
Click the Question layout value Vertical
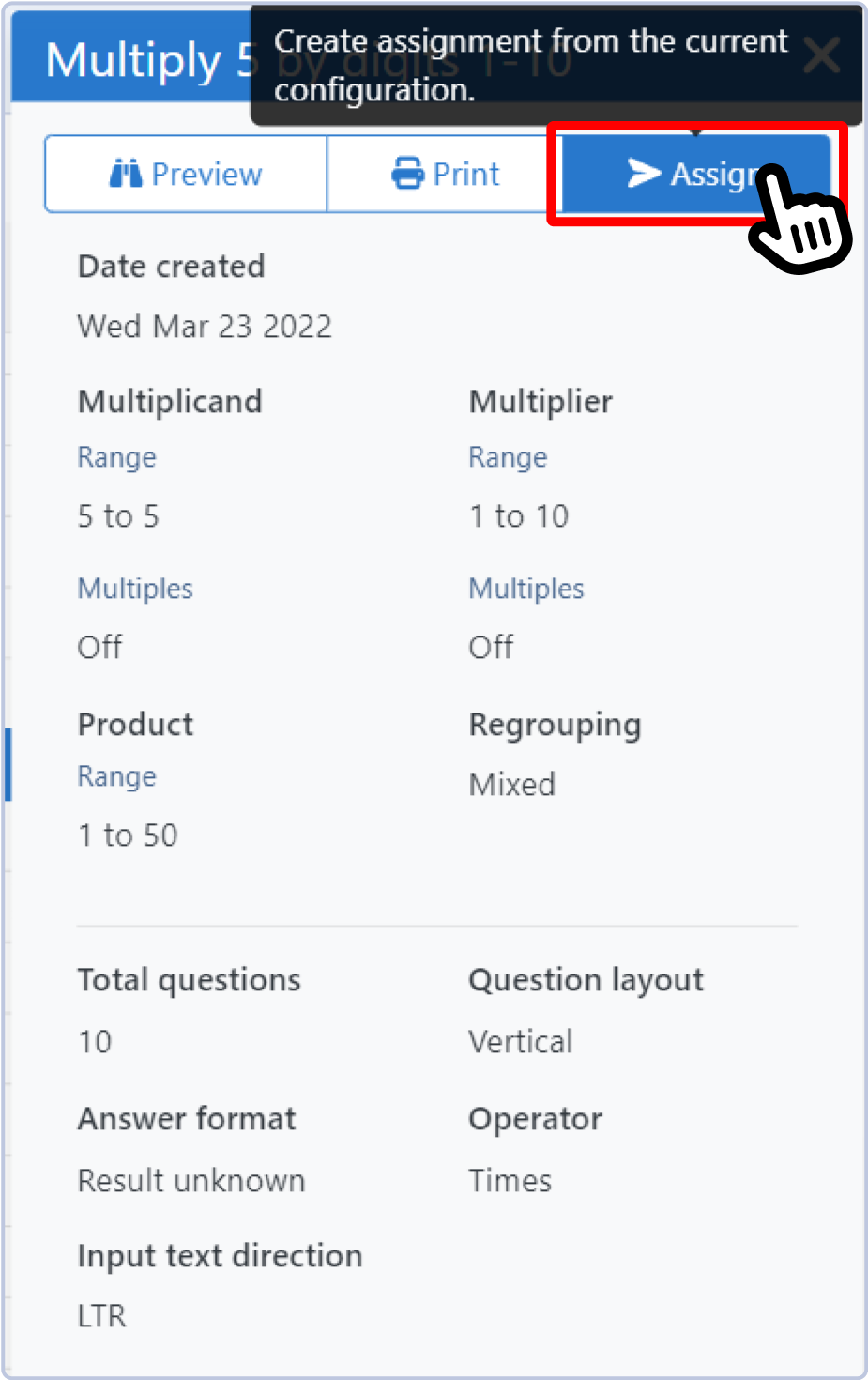point(520,1041)
